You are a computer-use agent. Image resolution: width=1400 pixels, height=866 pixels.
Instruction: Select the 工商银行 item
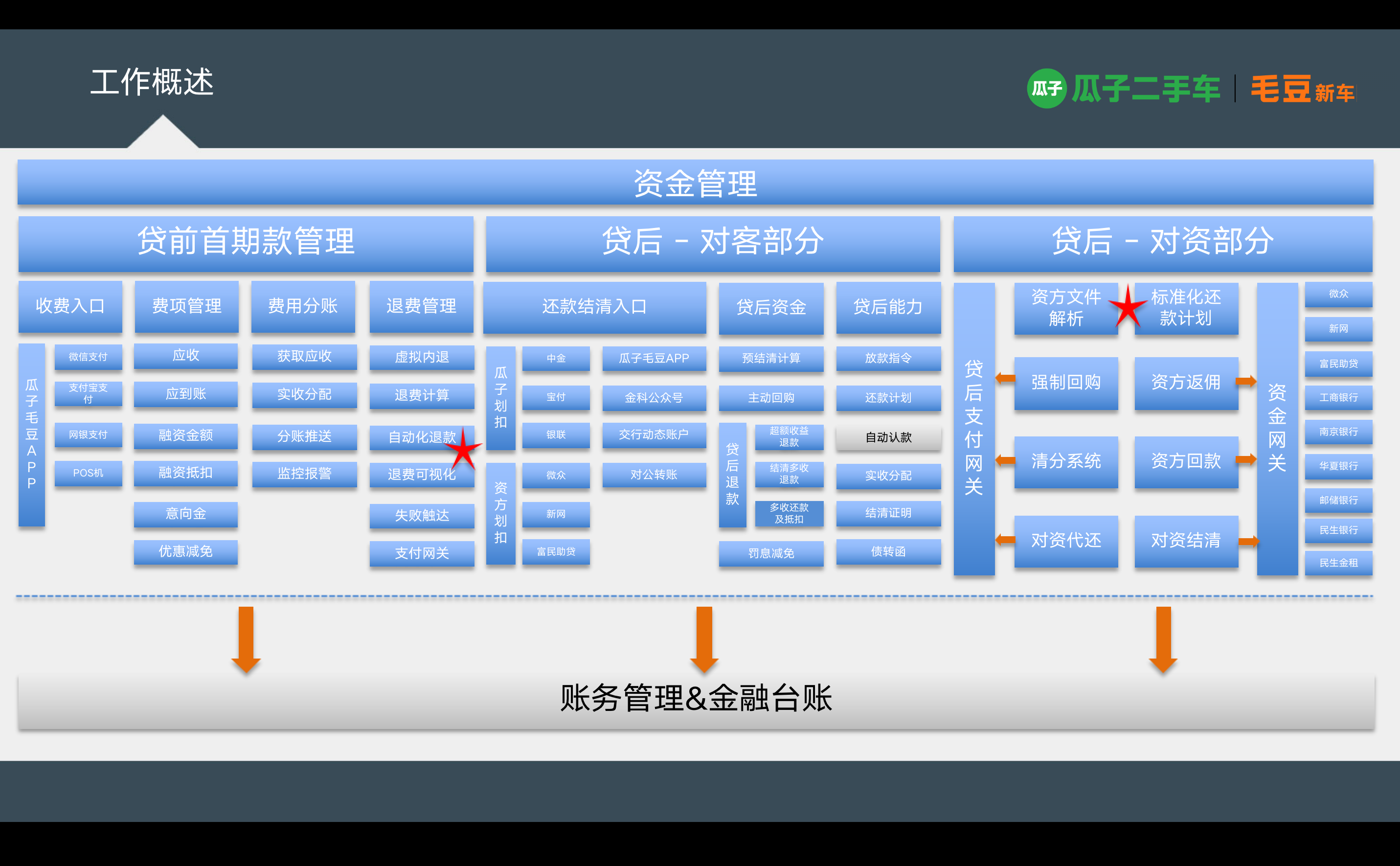pos(1338,397)
